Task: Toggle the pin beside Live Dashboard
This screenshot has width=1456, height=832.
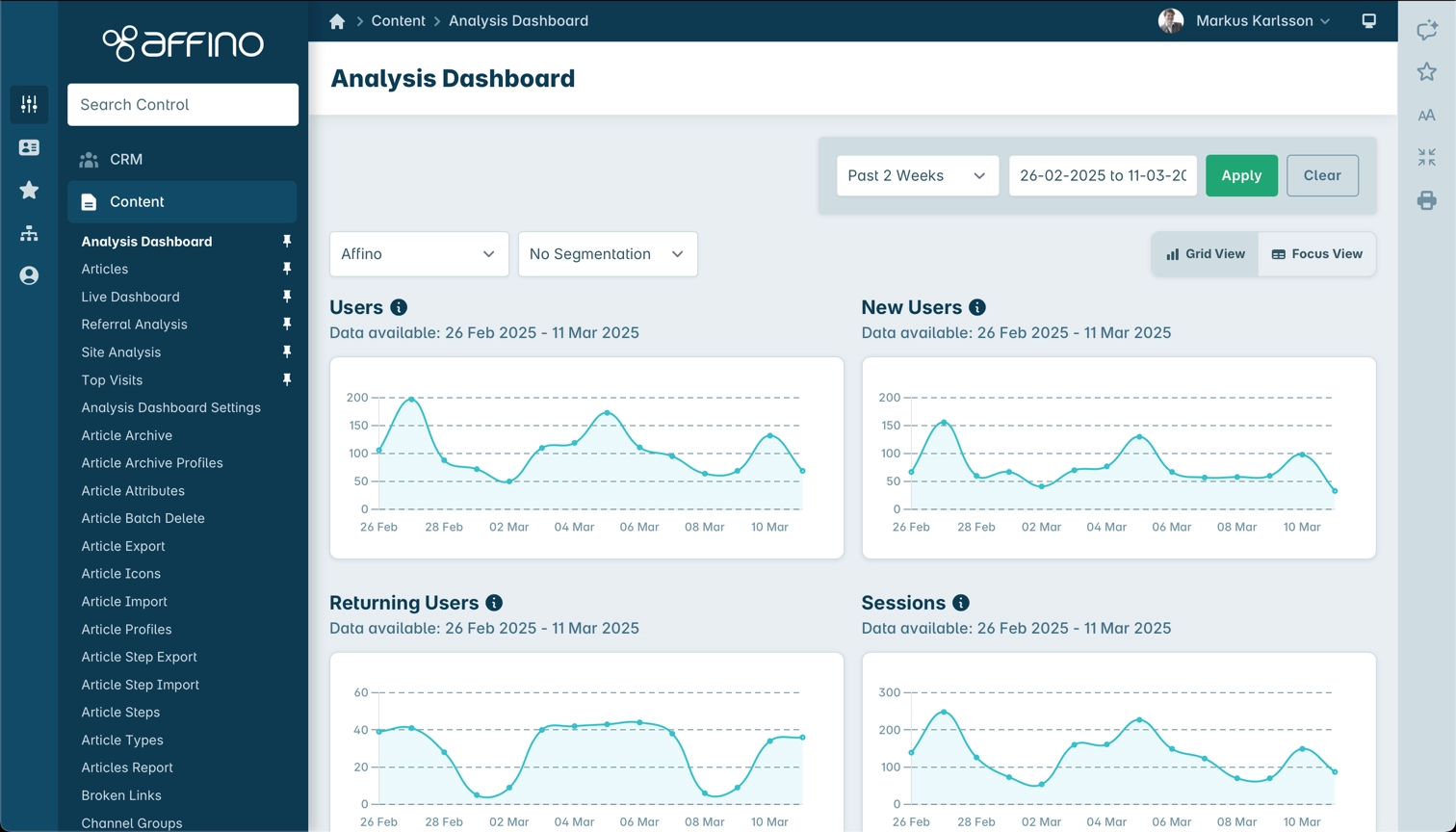Action: (286, 297)
